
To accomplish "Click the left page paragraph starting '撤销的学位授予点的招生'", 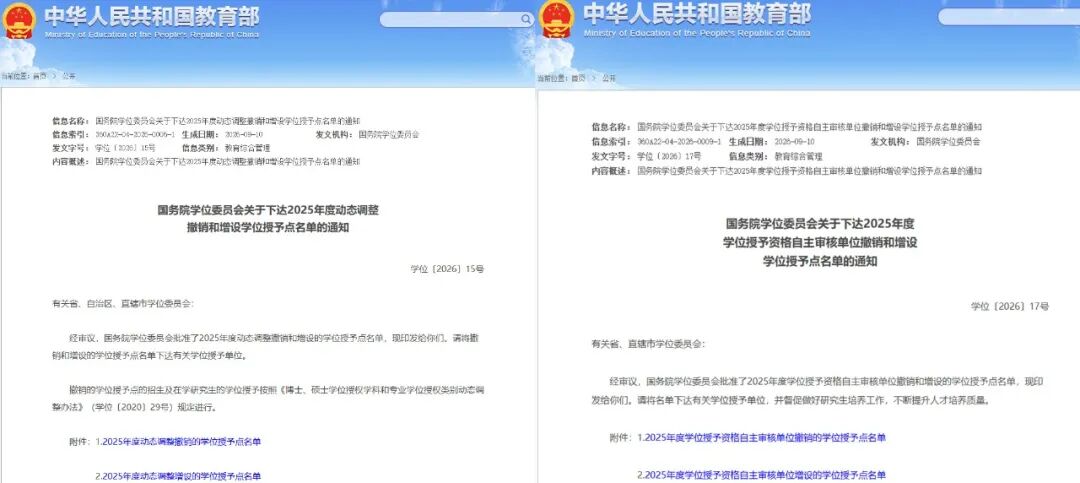I will [269, 398].
